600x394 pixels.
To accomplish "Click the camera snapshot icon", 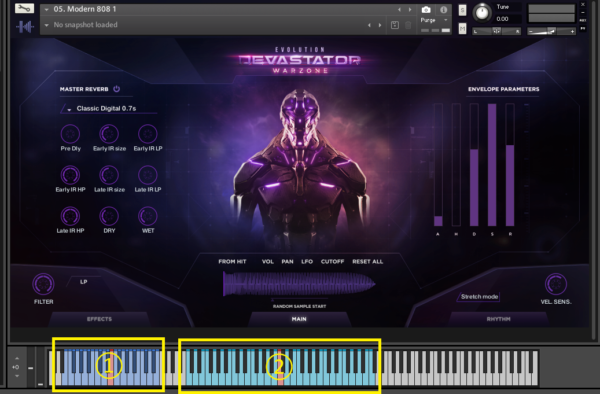I will (x=426, y=10).
